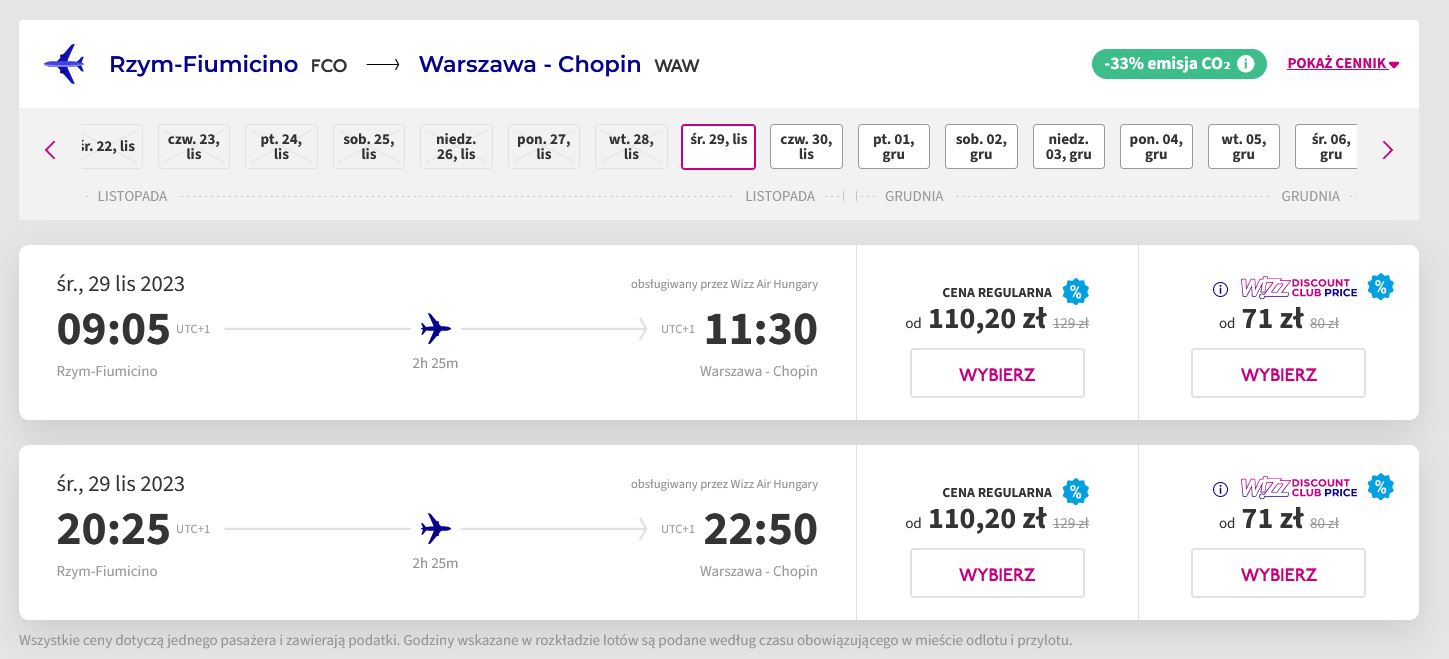Open Wizz Discount Club info on 20:25 flight
This screenshot has width=1449, height=659.
coord(1220,490)
